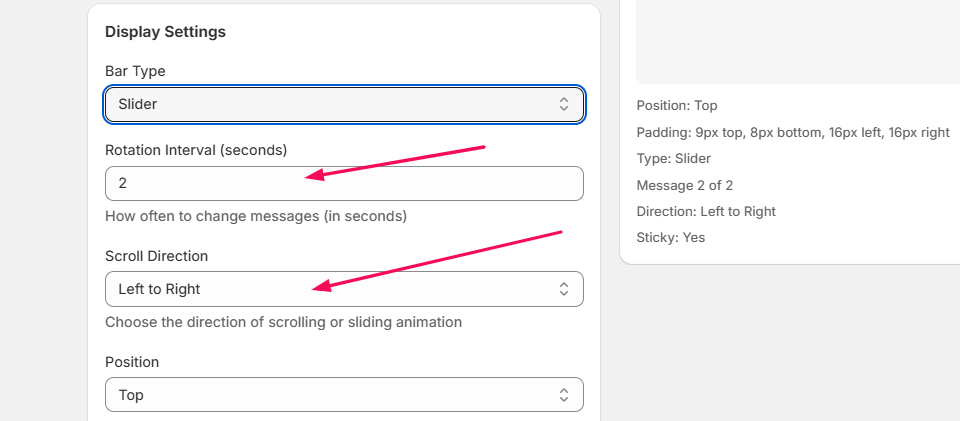The height and width of the screenshot is (421, 960).
Task: Click the Scroll Direction chevron arrows icon
Action: click(x=564, y=289)
